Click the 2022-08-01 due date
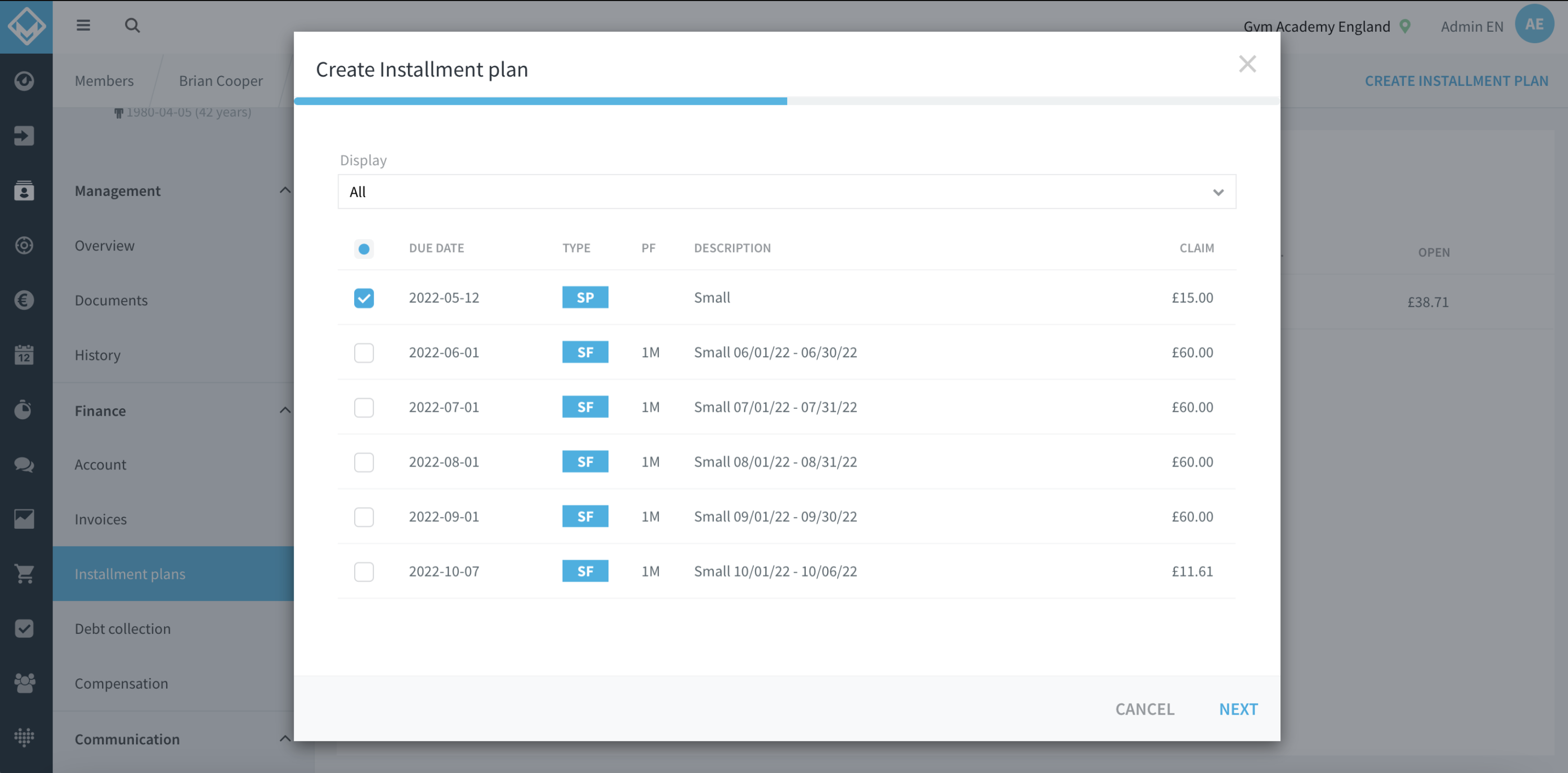The image size is (1568, 773). tap(444, 462)
